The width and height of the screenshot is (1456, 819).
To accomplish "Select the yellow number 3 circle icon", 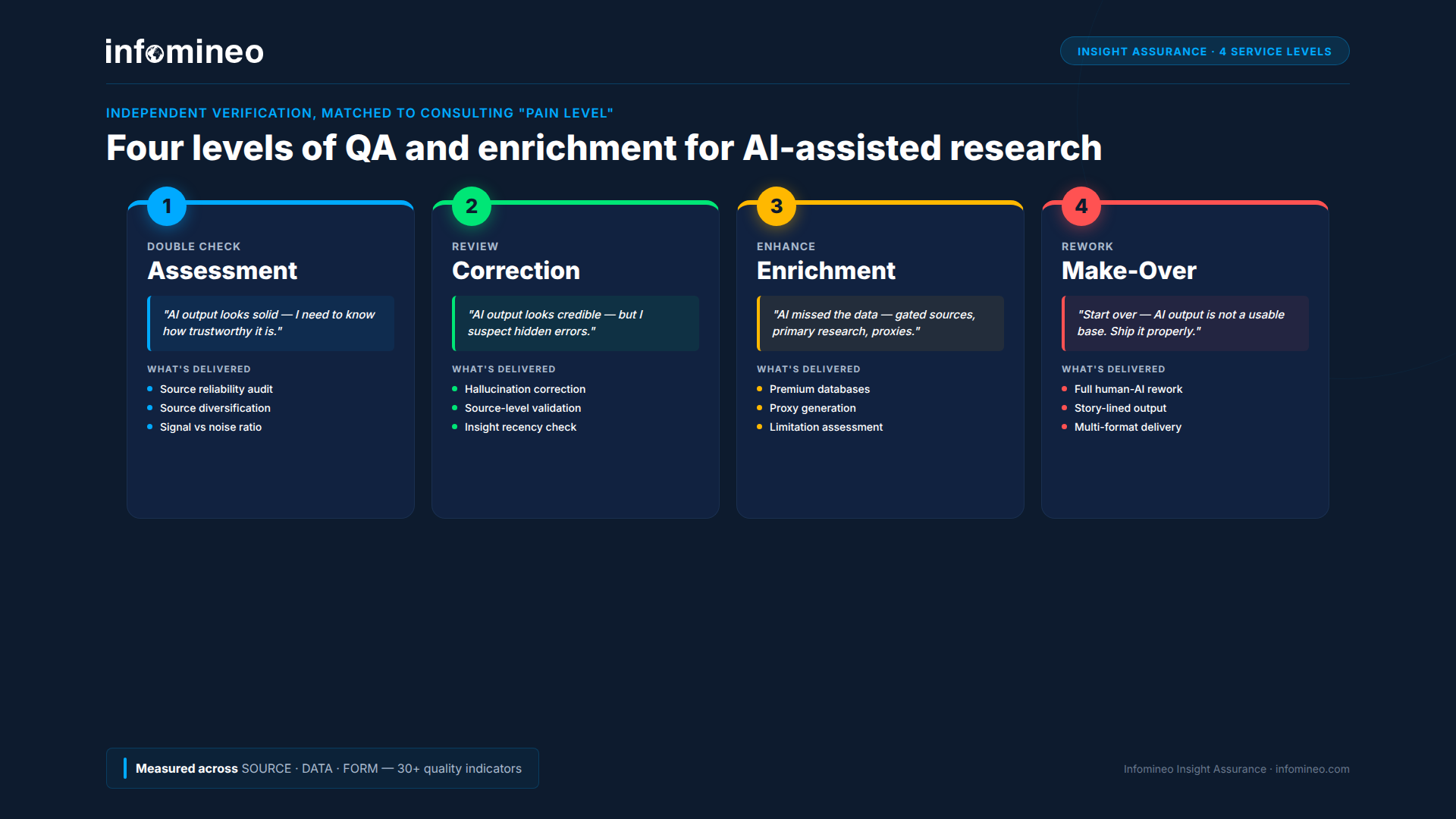I will (777, 206).
